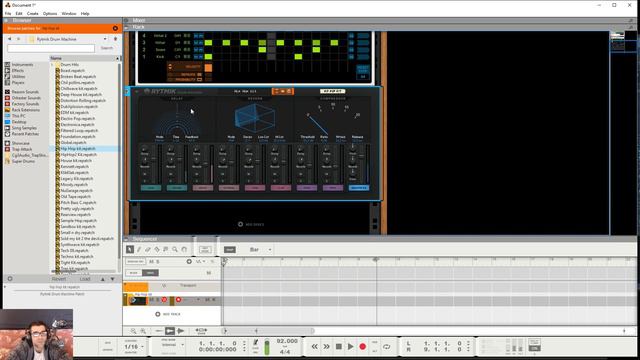The image size is (640, 360).
Task: Close the orange browse patches banner
Action: click(x=115, y=28)
